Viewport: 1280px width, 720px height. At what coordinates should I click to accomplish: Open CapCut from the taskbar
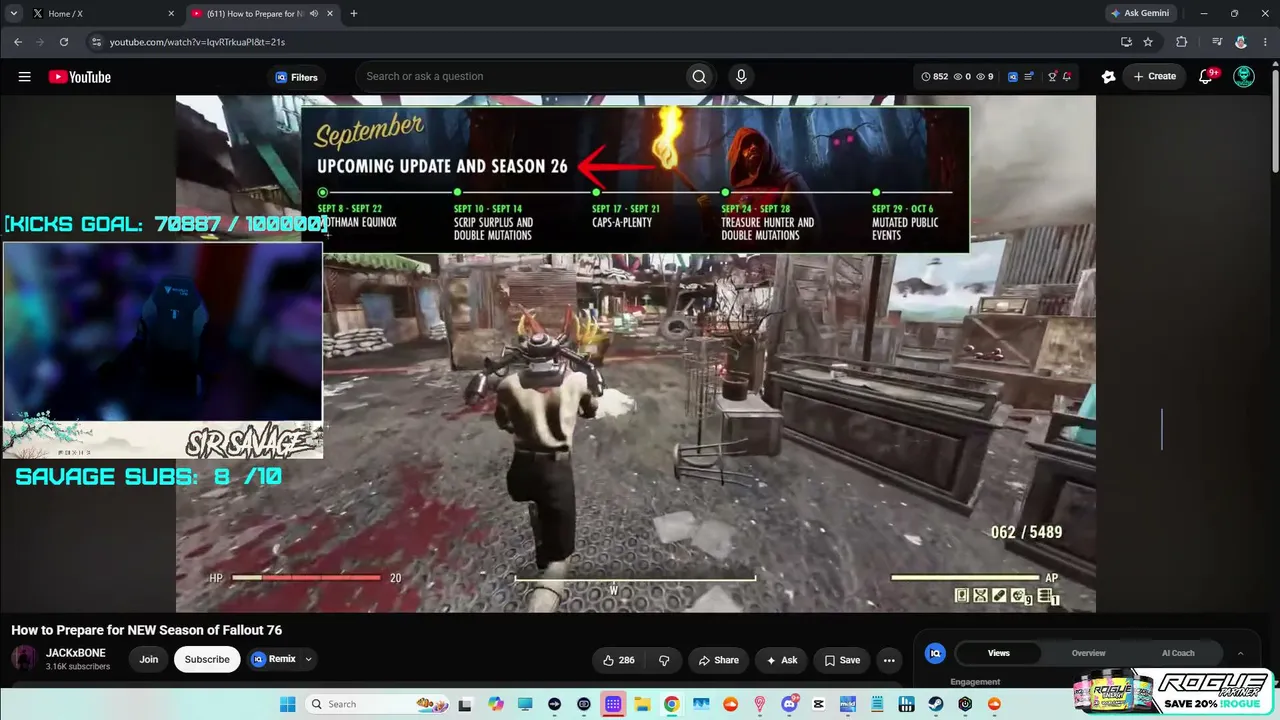[x=819, y=704]
